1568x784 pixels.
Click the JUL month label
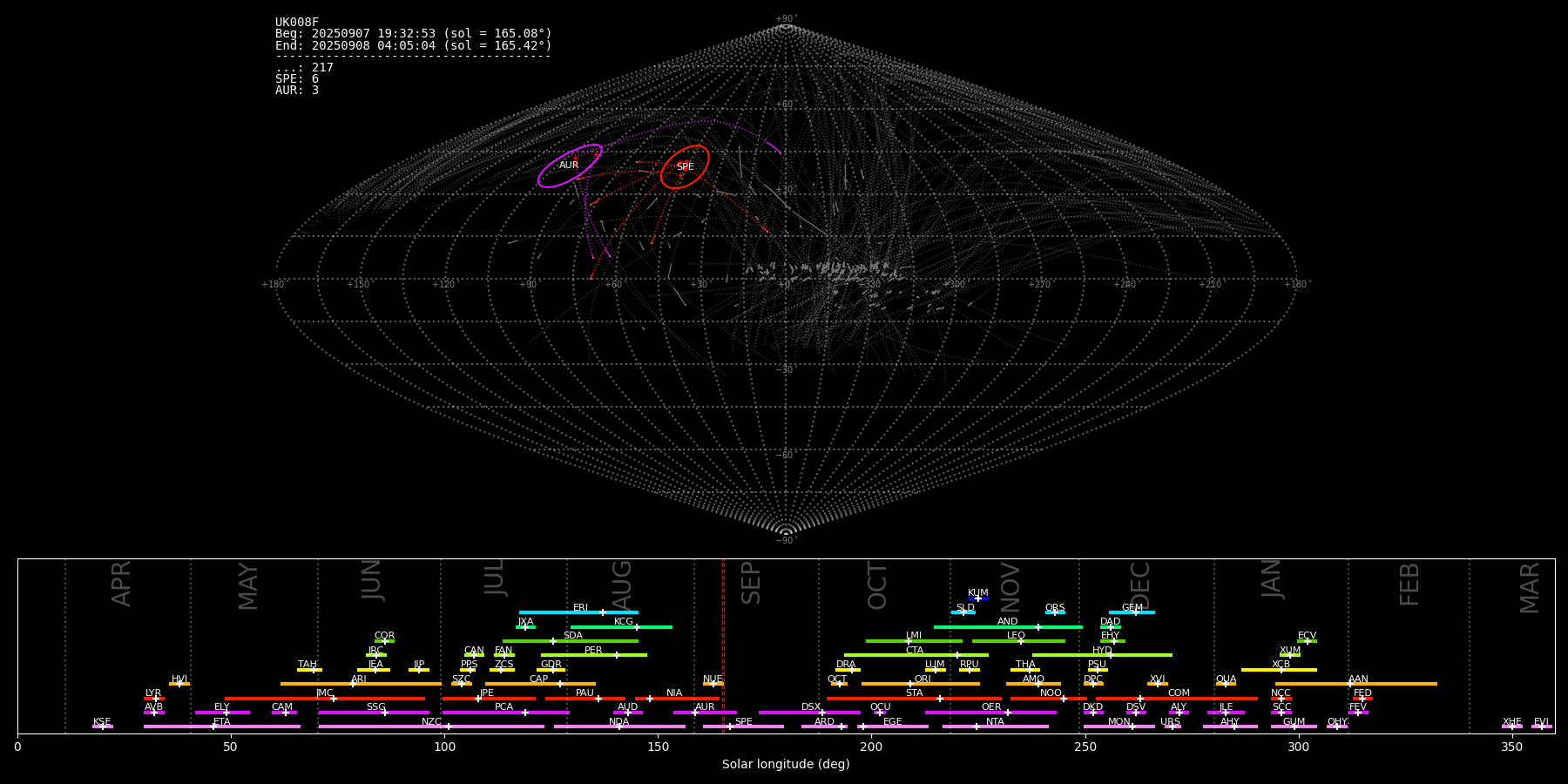[495, 578]
